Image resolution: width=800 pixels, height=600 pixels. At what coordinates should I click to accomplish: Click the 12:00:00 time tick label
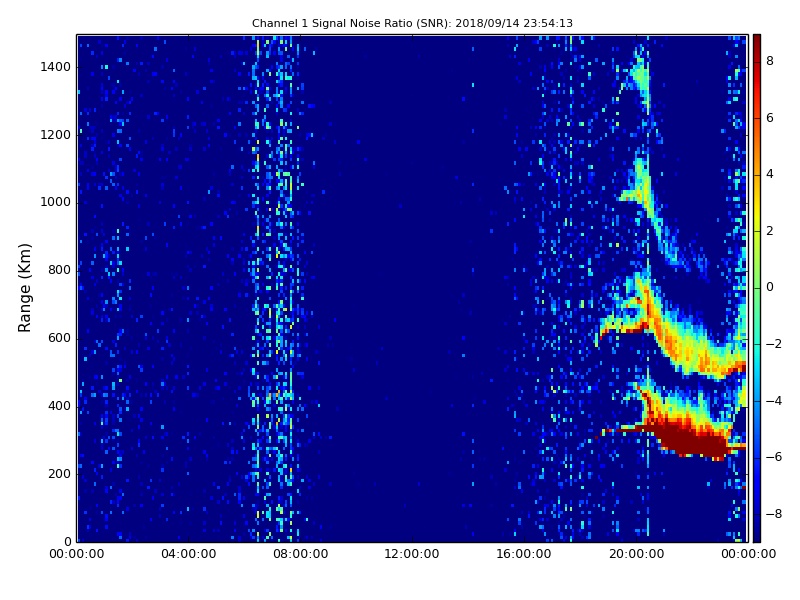pyautogui.click(x=412, y=554)
